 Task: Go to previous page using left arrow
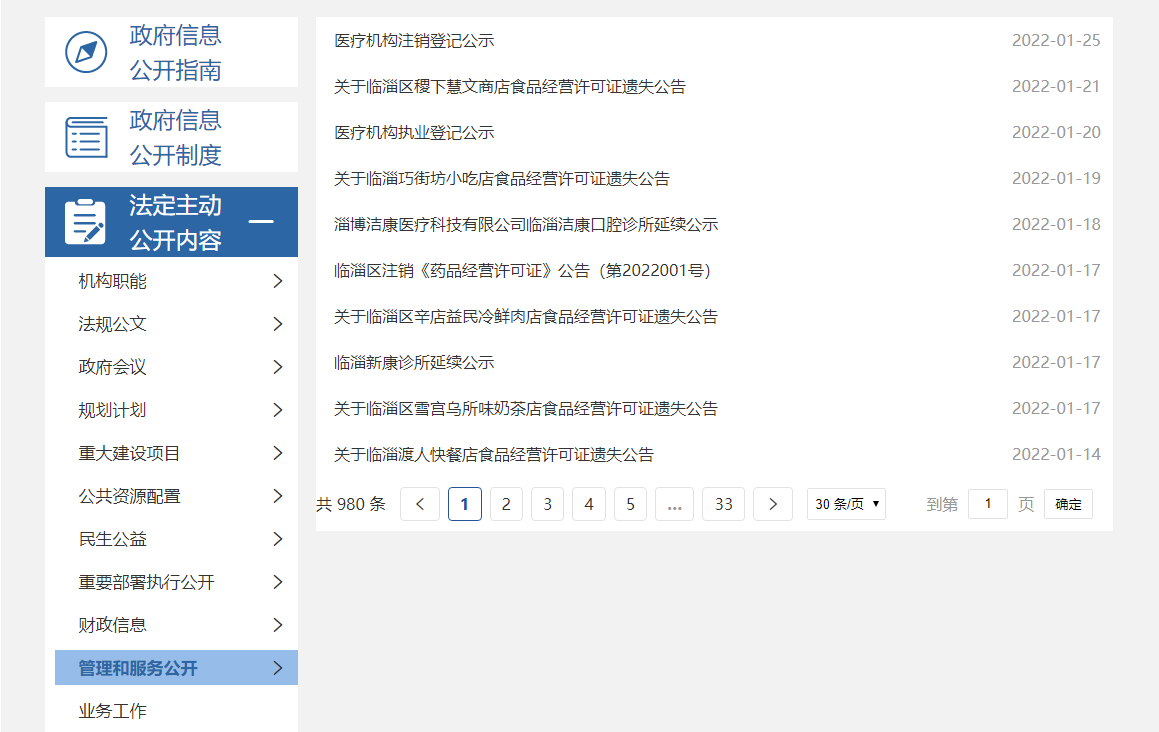[420, 504]
